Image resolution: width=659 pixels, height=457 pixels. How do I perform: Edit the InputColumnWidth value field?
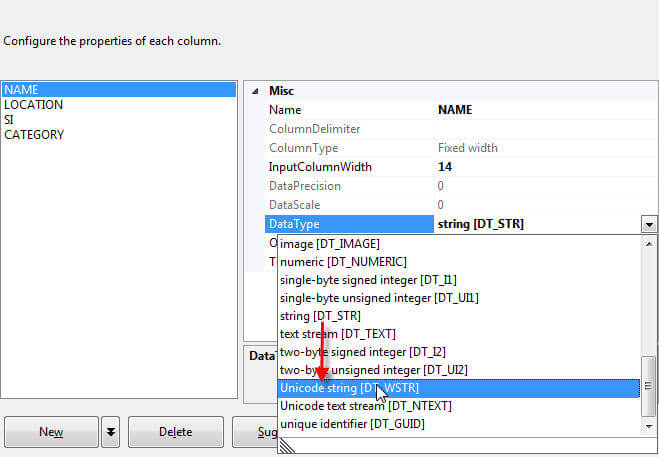pos(540,167)
